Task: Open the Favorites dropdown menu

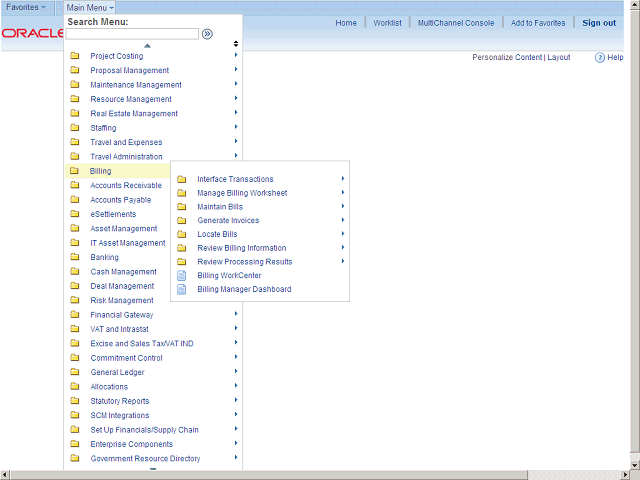Action: pos(26,7)
